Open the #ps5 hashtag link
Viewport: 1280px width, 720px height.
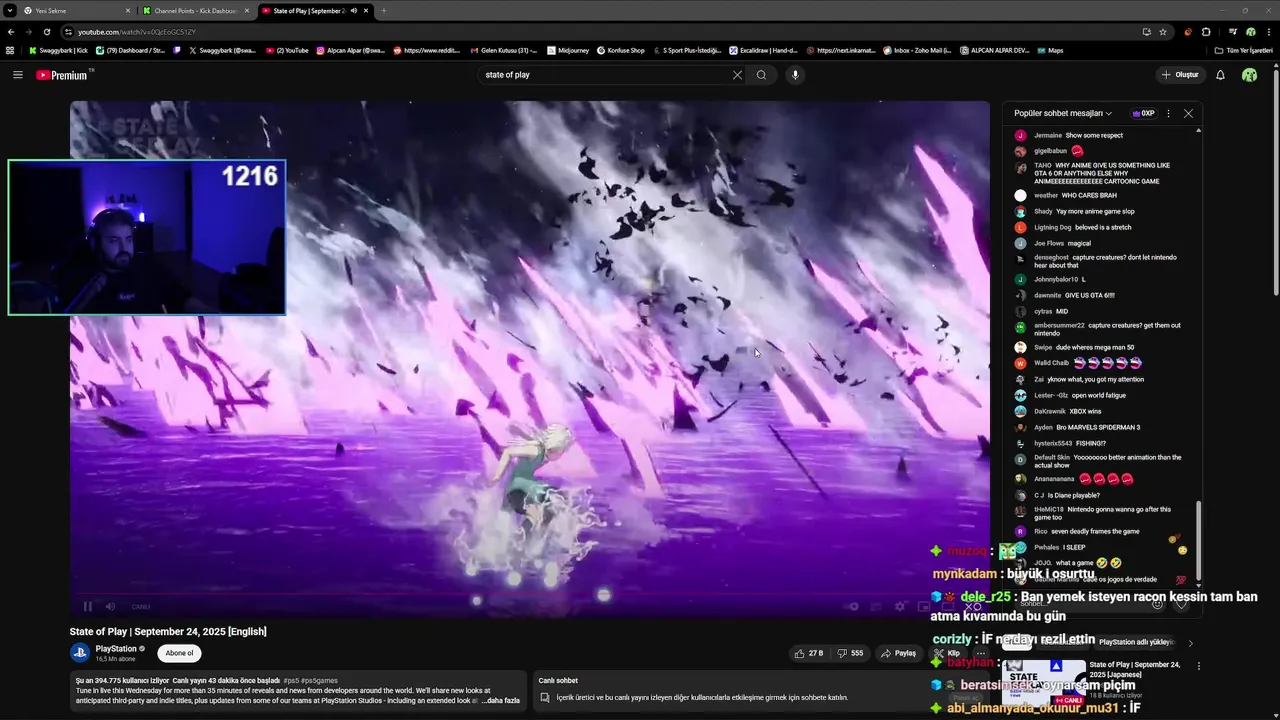tap(291, 681)
